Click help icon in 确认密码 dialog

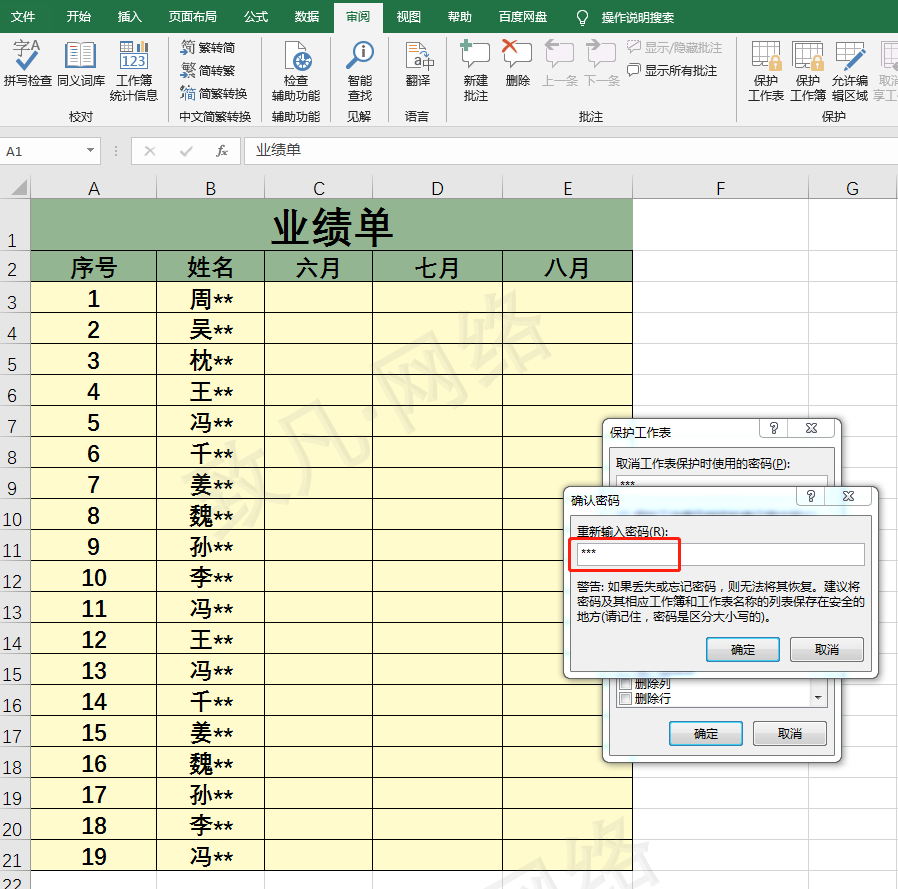[810, 496]
